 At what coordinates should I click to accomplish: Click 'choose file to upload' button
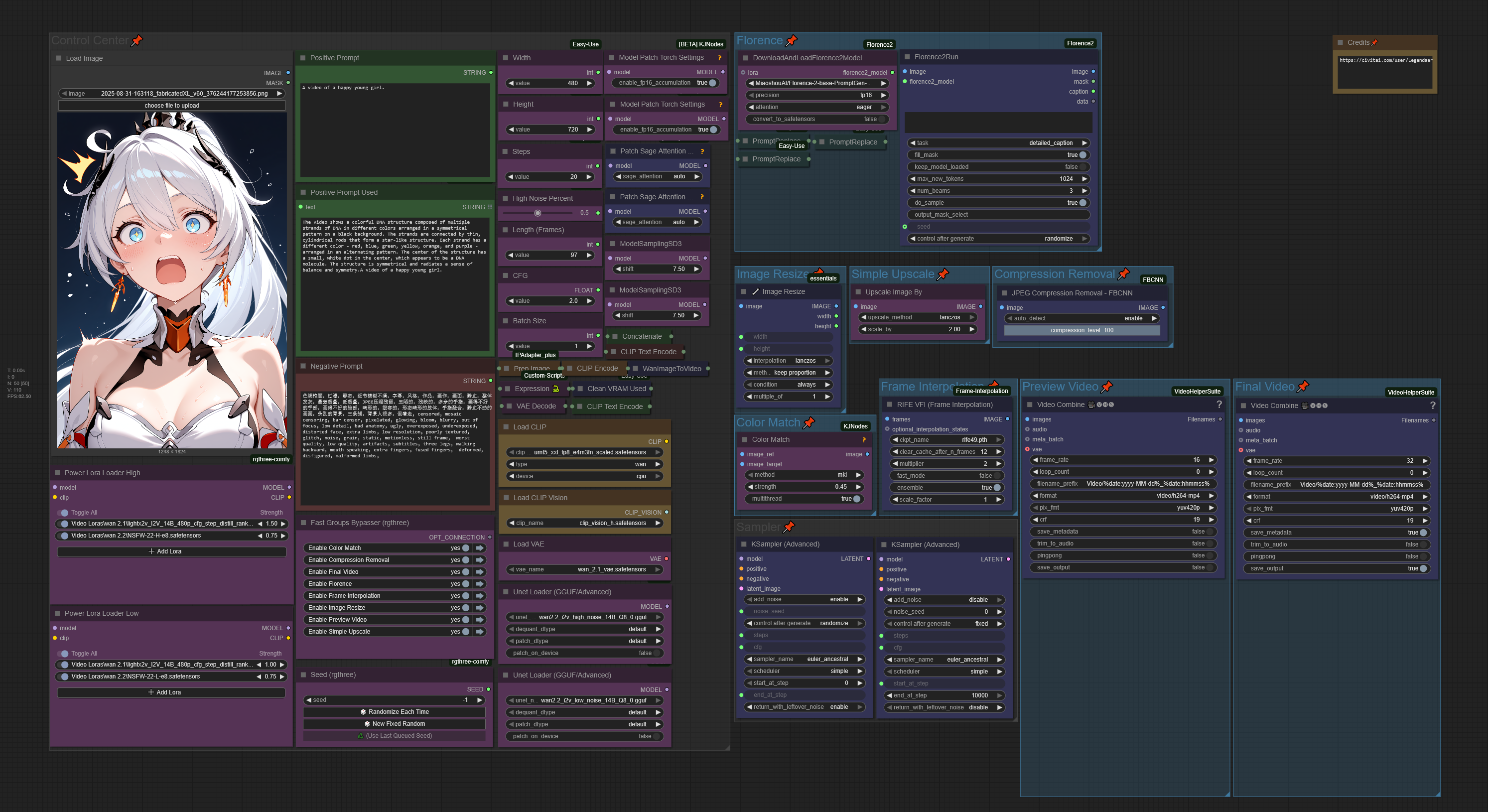click(171, 106)
